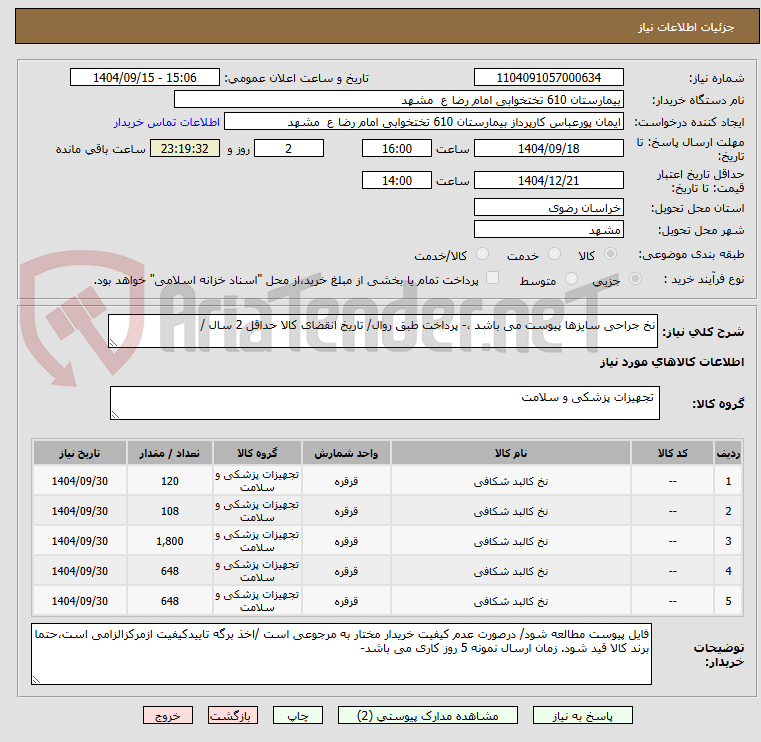Screen dimensions: 761x742
Task: Click the response deadline date 1404/09/18
Action: click(x=548, y=148)
